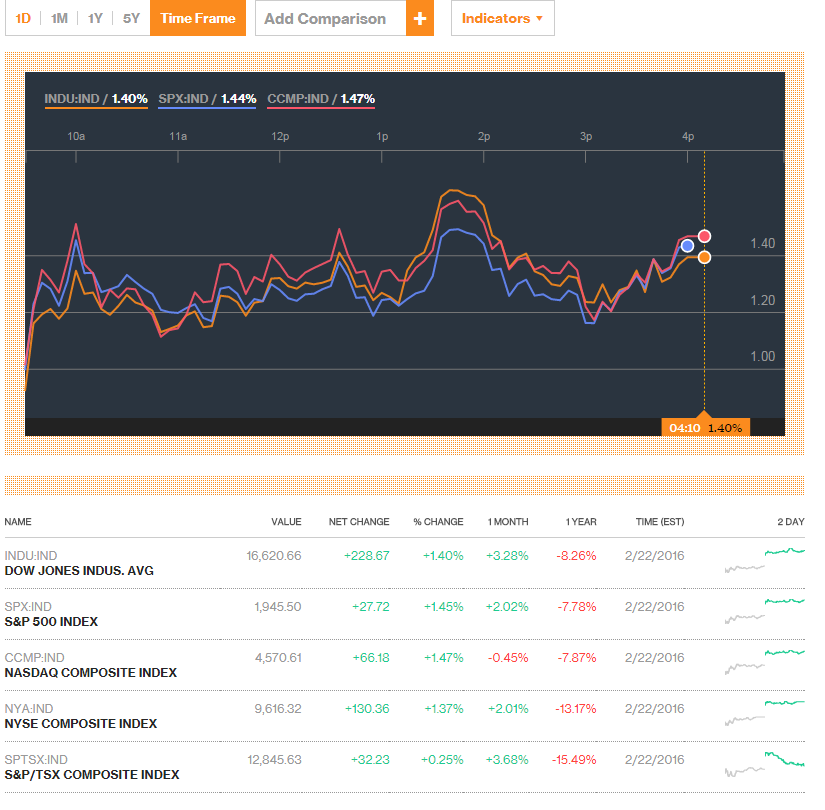Open the DOW JONES INDUS. AVG link

point(79,571)
